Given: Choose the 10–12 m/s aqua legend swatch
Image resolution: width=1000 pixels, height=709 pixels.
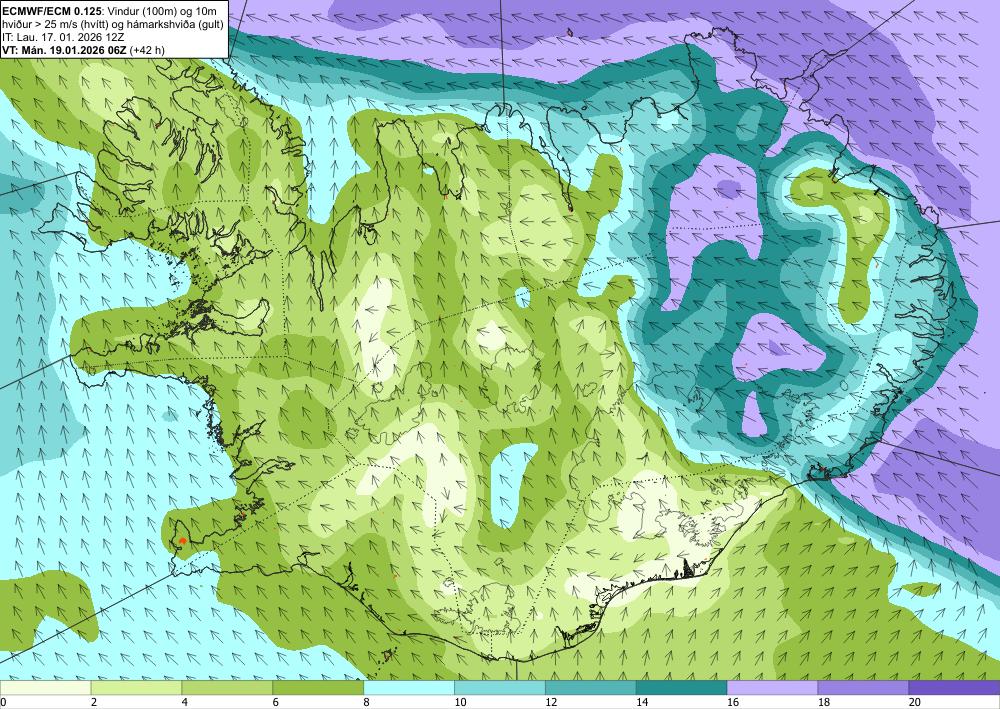Looking at the screenshot, I should (x=499, y=688).
